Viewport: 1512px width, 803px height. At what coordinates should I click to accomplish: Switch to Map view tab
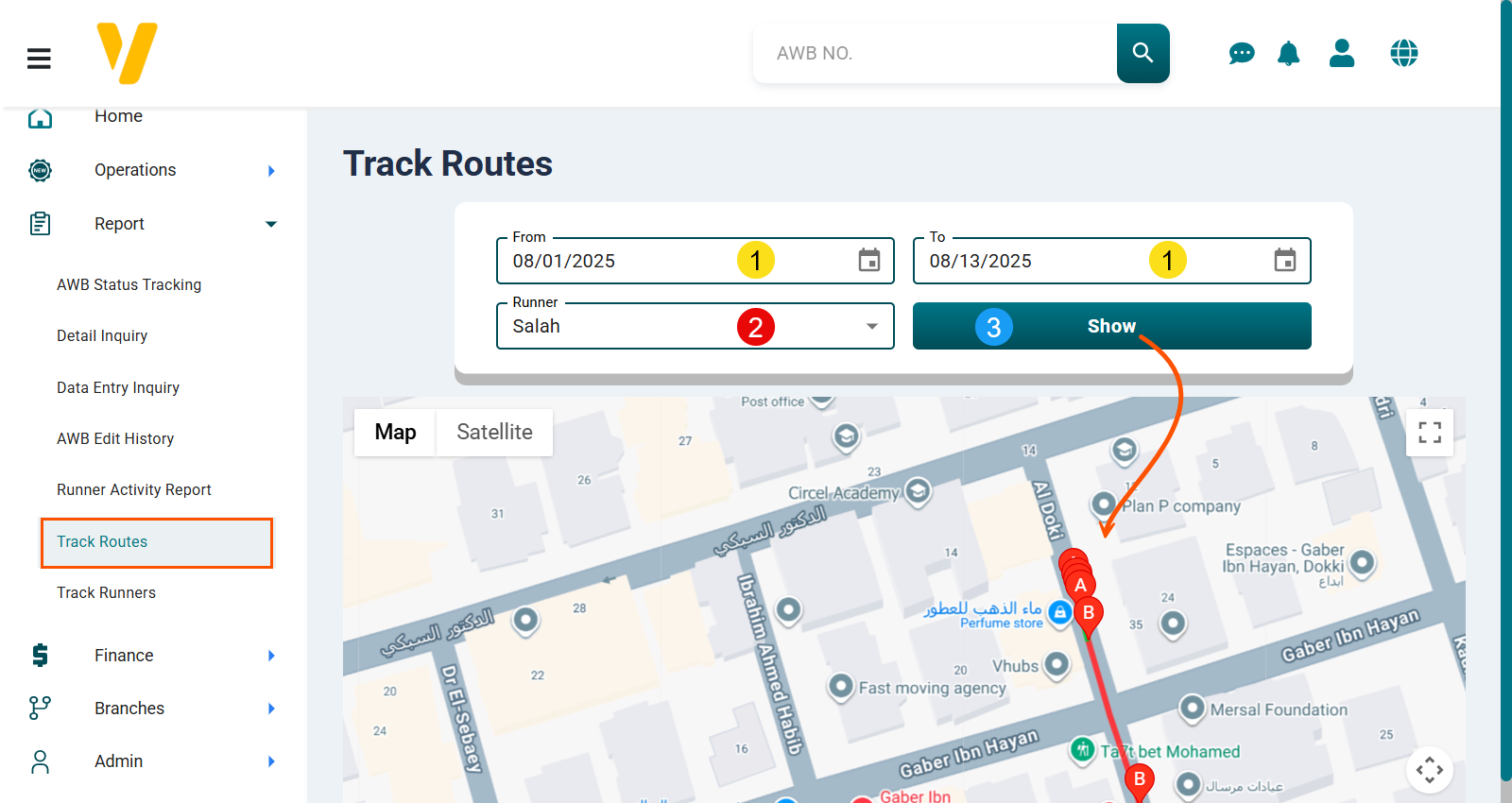pyautogui.click(x=395, y=433)
